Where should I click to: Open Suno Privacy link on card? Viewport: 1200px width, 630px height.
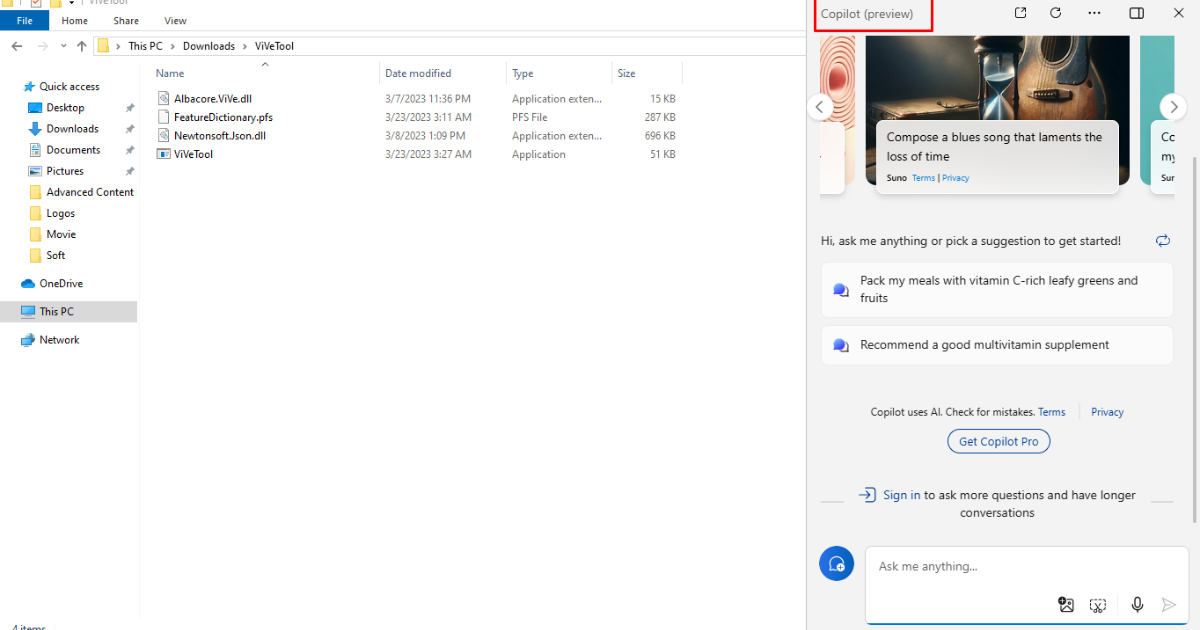click(955, 178)
